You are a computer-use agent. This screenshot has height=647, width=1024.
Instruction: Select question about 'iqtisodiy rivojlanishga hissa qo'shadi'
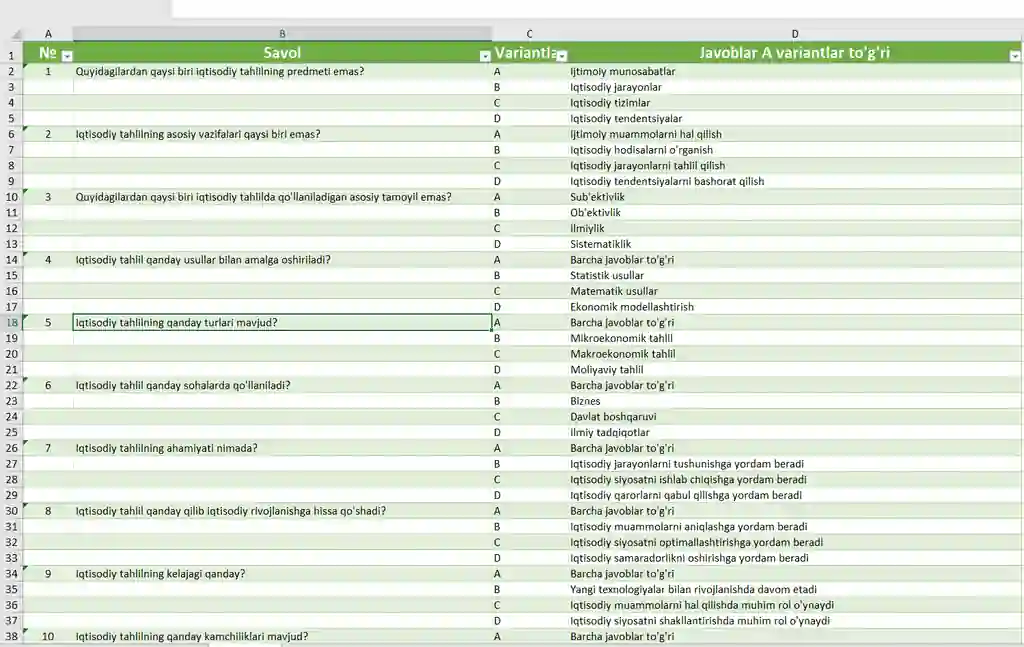coord(282,511)
